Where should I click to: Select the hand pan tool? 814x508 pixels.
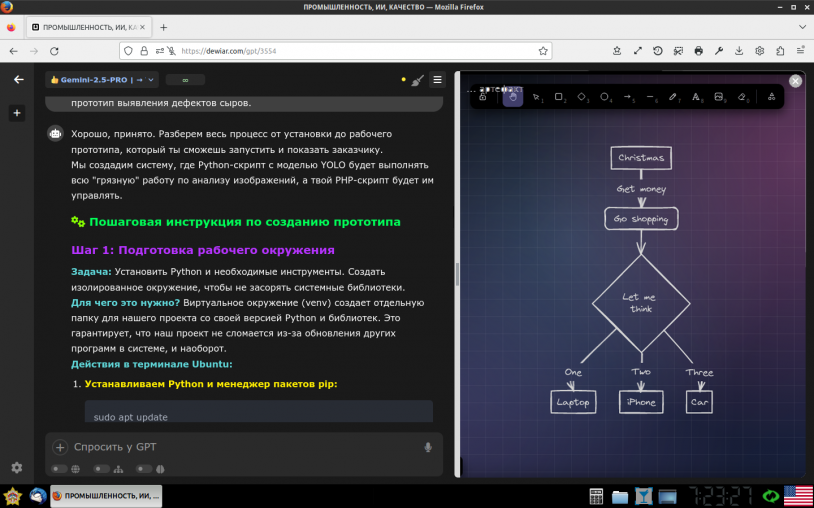512,97
